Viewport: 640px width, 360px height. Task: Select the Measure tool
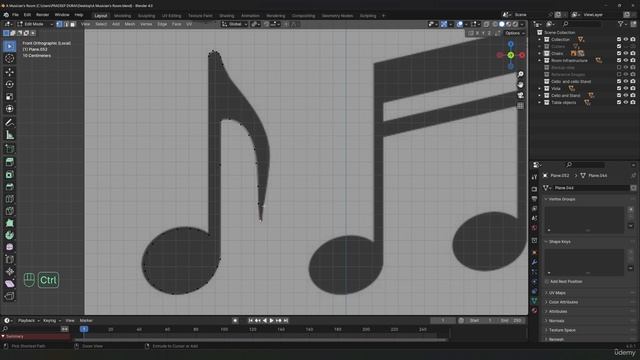(x=9, y=135)
